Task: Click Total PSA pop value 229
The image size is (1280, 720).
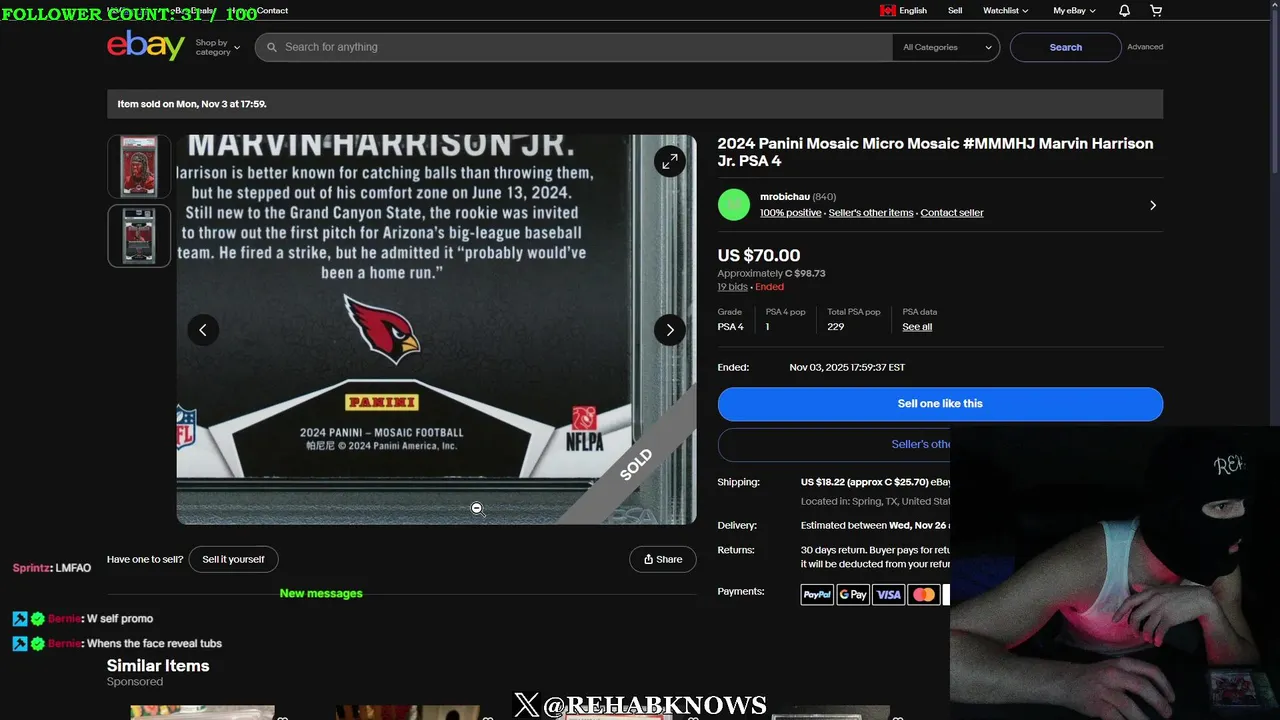Action: coord(835,327)
